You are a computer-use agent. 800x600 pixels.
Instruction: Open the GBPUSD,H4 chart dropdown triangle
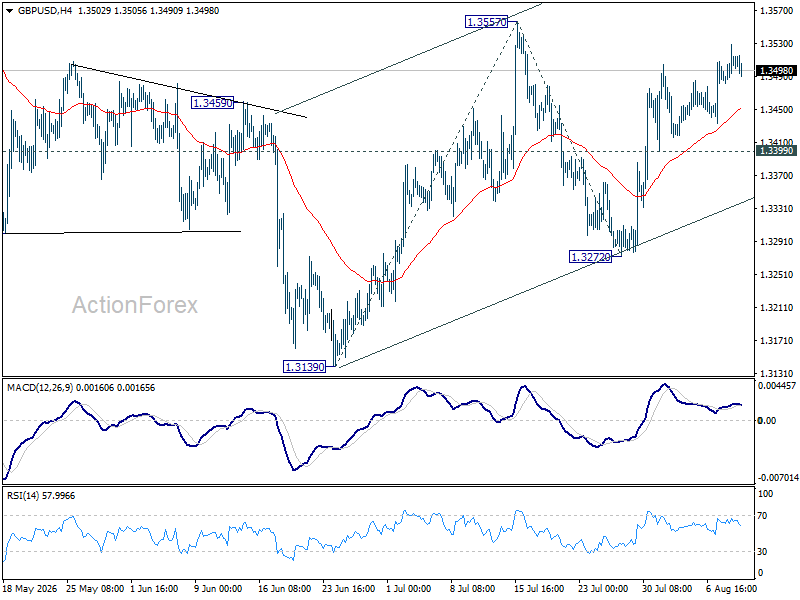[10, 11]
